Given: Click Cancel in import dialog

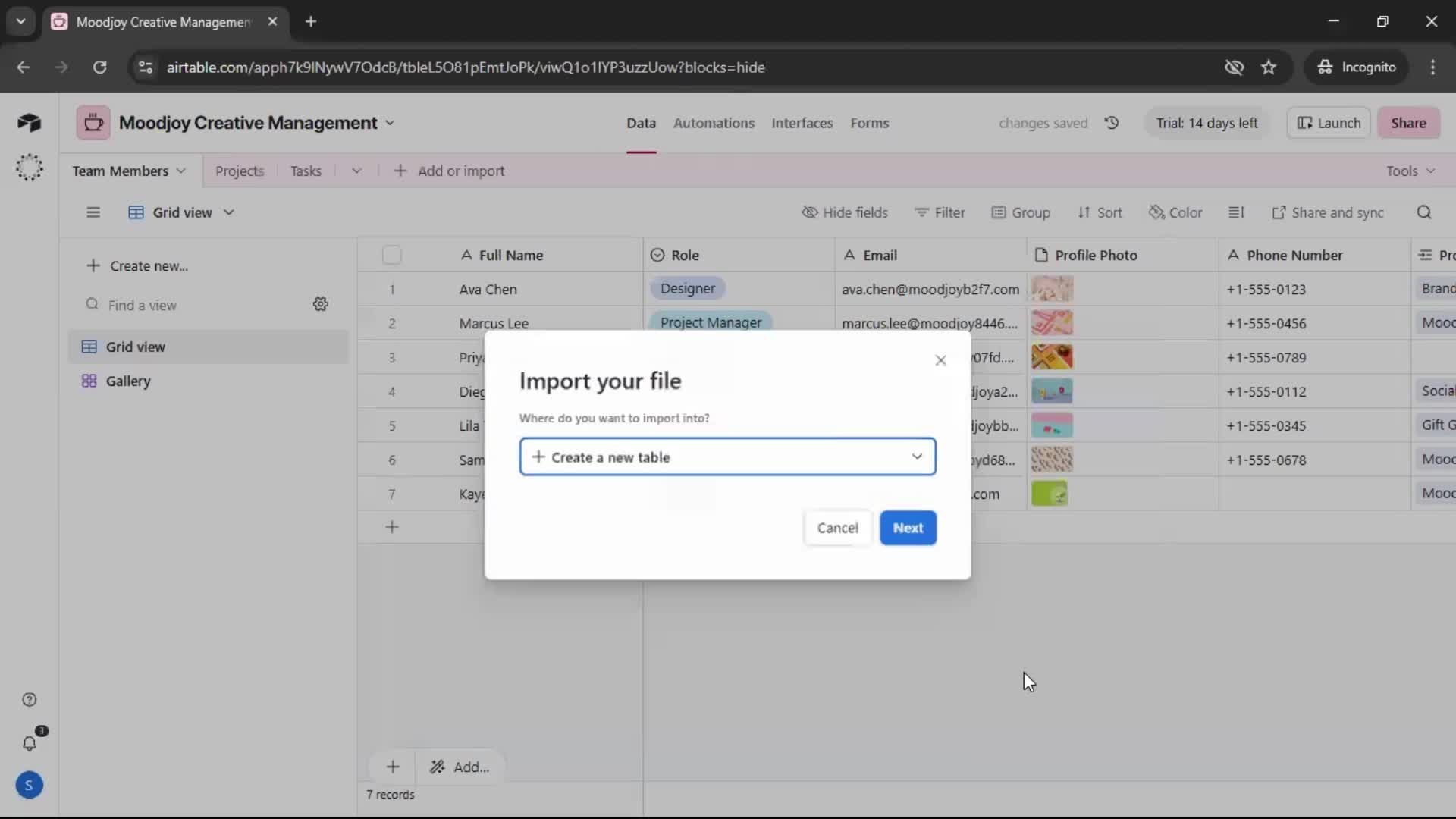Looking at the screenshot, I should [x=837, y=528].
